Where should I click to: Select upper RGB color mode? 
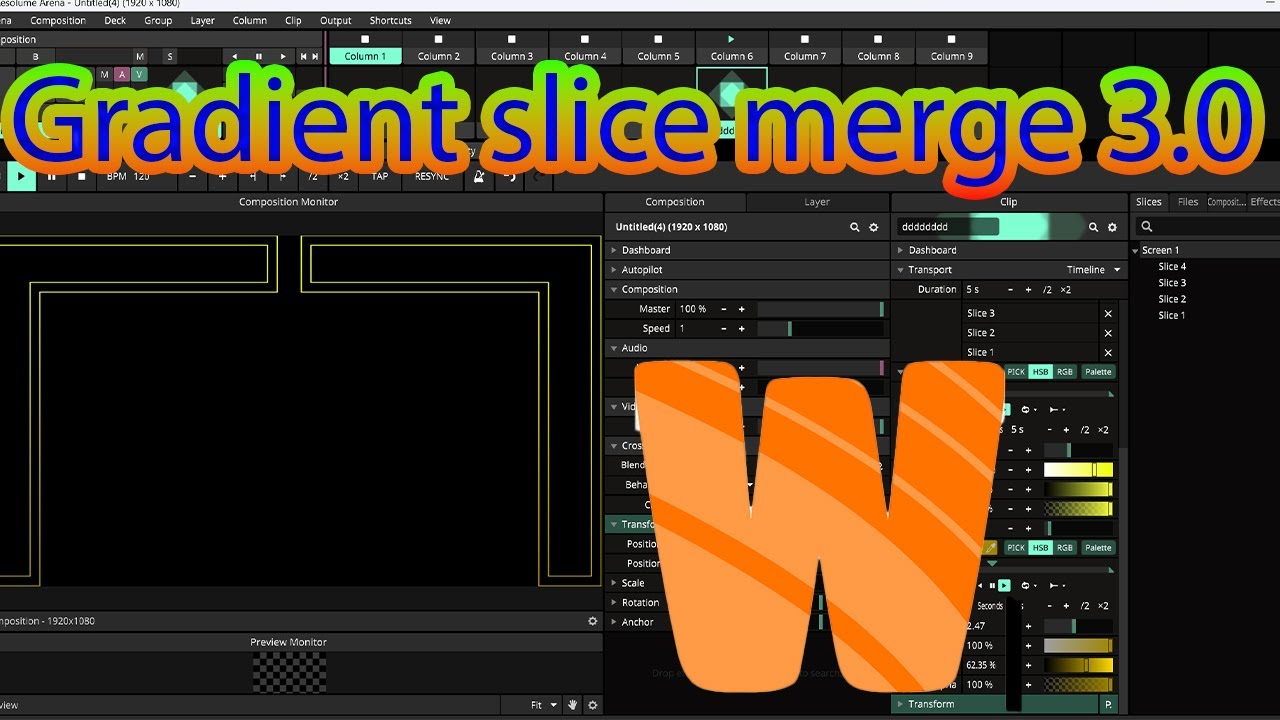tap(1065, 372)
